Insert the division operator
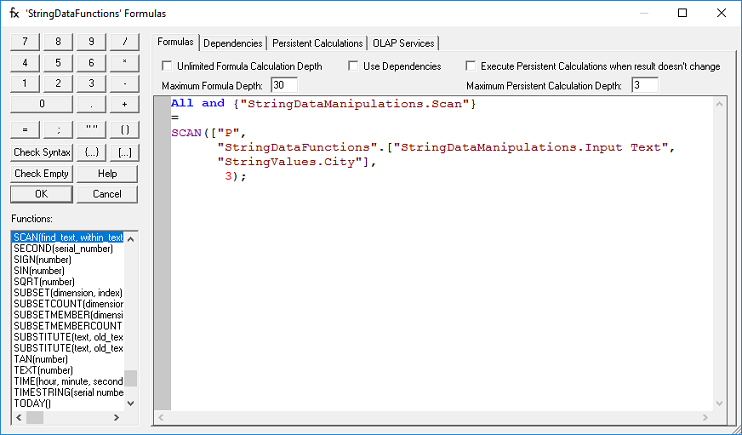This screenshot has height=435, width=742. tap(124, 42)
